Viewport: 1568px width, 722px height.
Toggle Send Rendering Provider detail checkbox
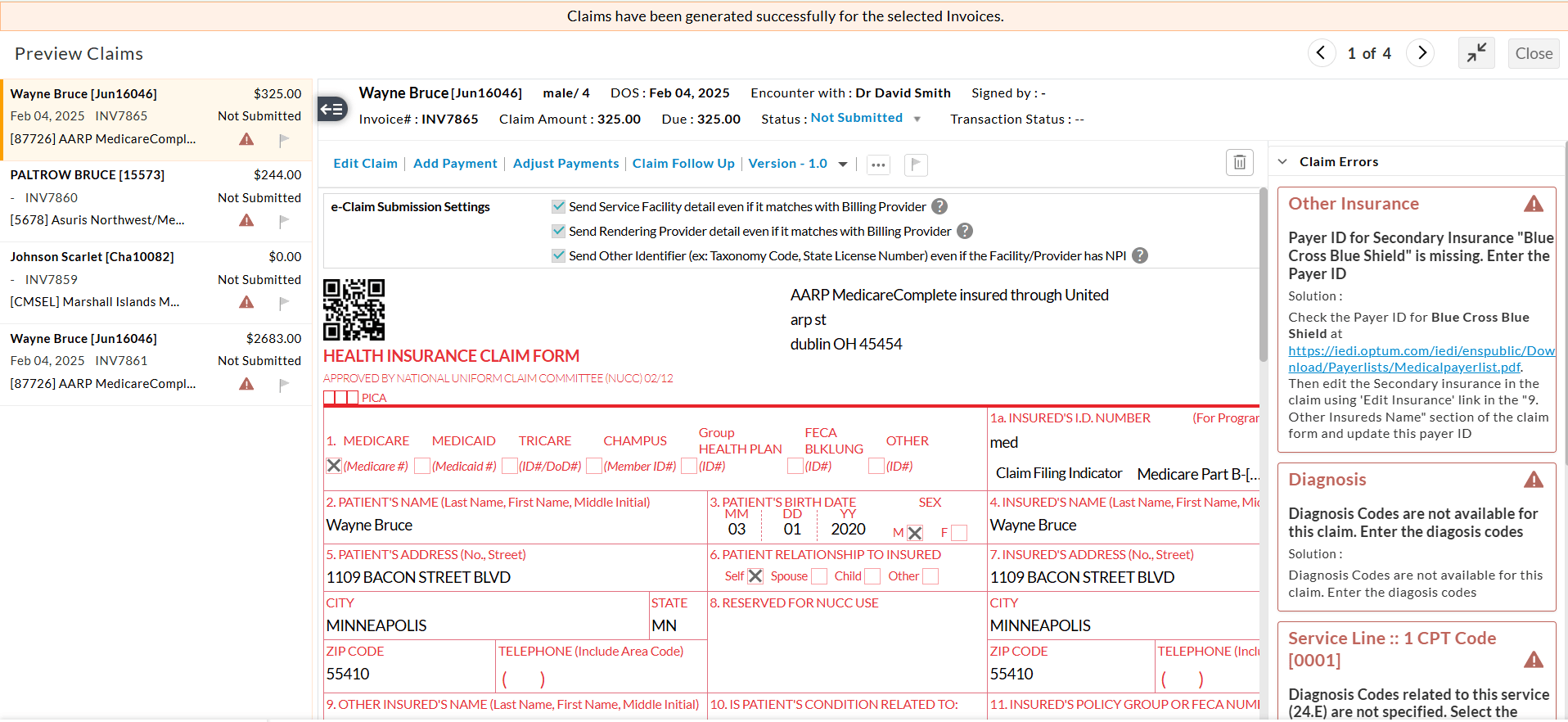(558, 232)
